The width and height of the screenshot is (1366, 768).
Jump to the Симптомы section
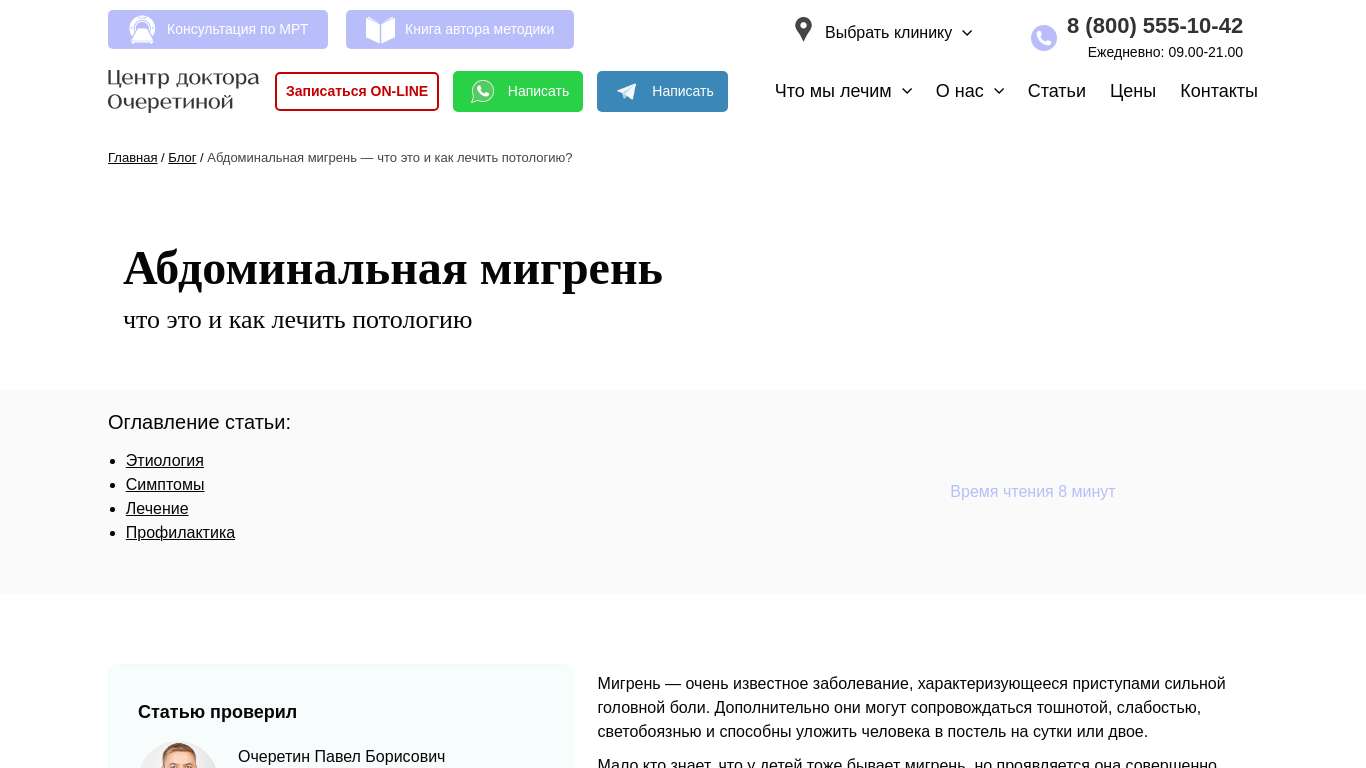(x=165, y=485)
